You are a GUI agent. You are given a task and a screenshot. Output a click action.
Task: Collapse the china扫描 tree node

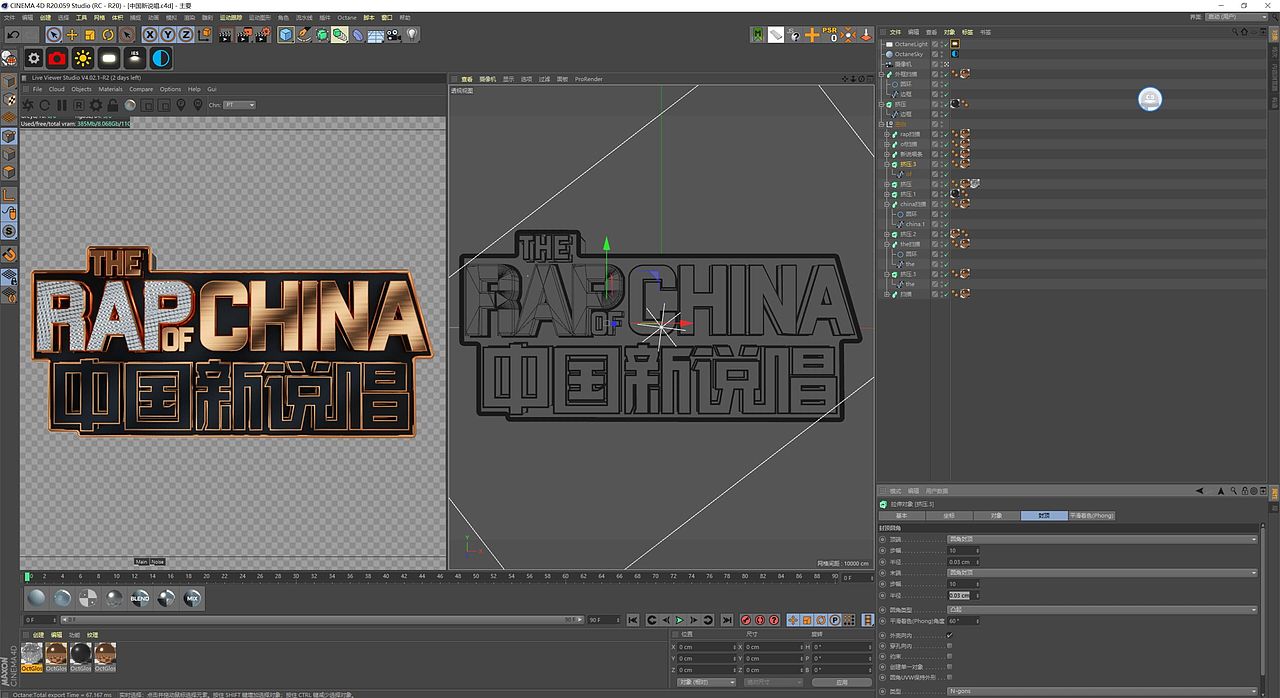[886, 204]
